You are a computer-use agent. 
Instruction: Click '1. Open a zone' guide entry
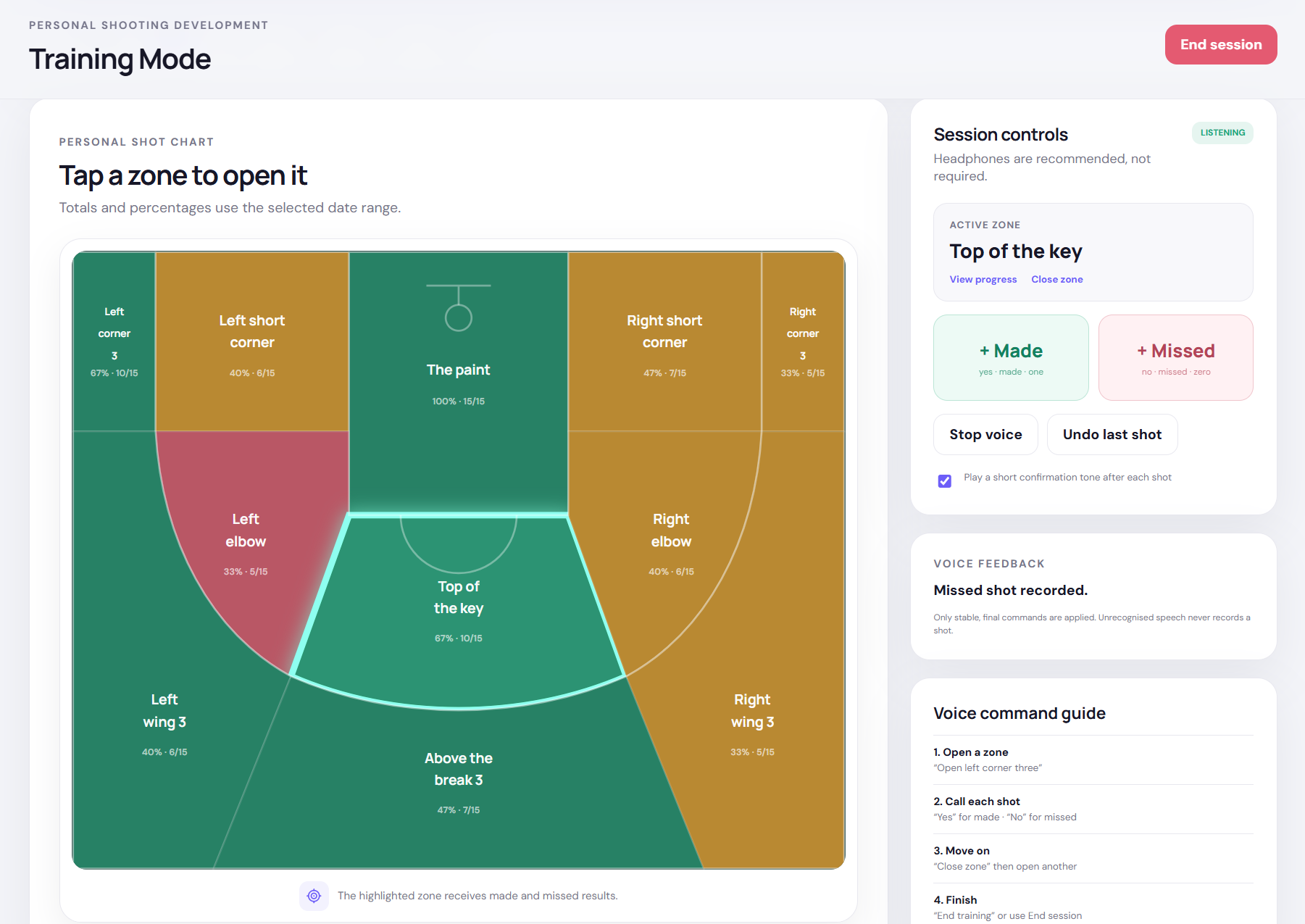point(1093,759)
